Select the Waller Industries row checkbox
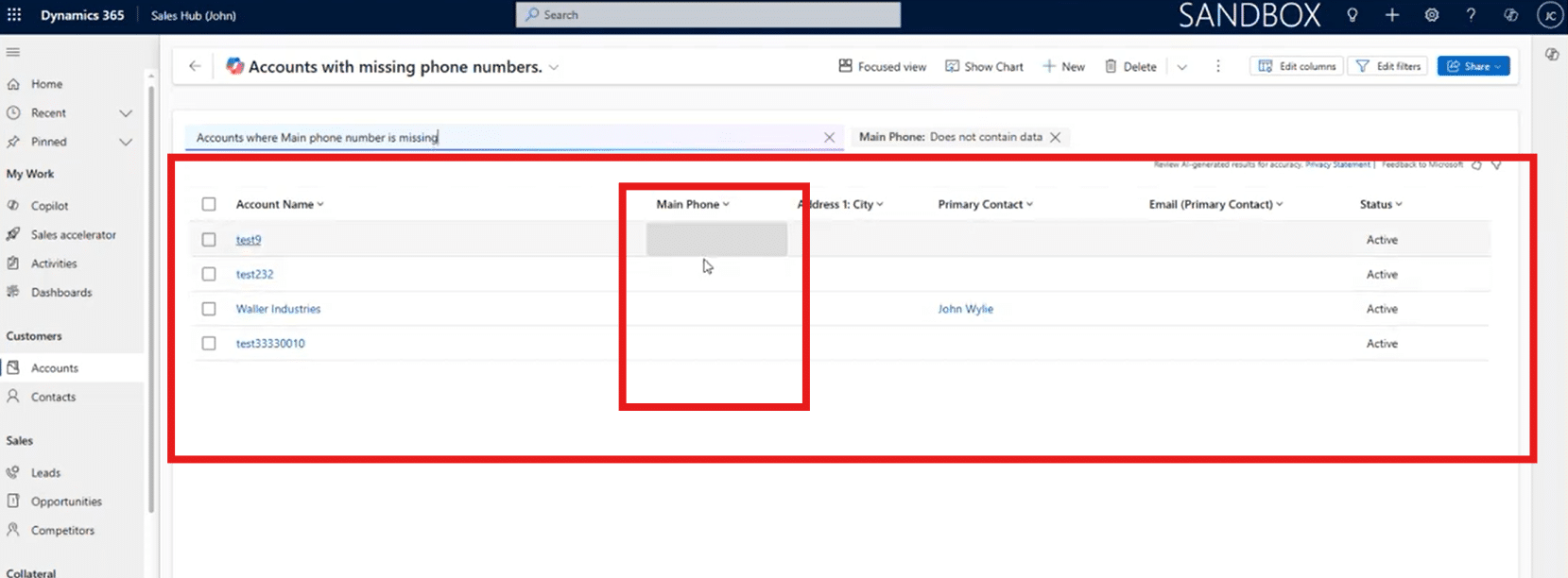The height and width of the screenshot is (578, 1568). coord(209,309)
